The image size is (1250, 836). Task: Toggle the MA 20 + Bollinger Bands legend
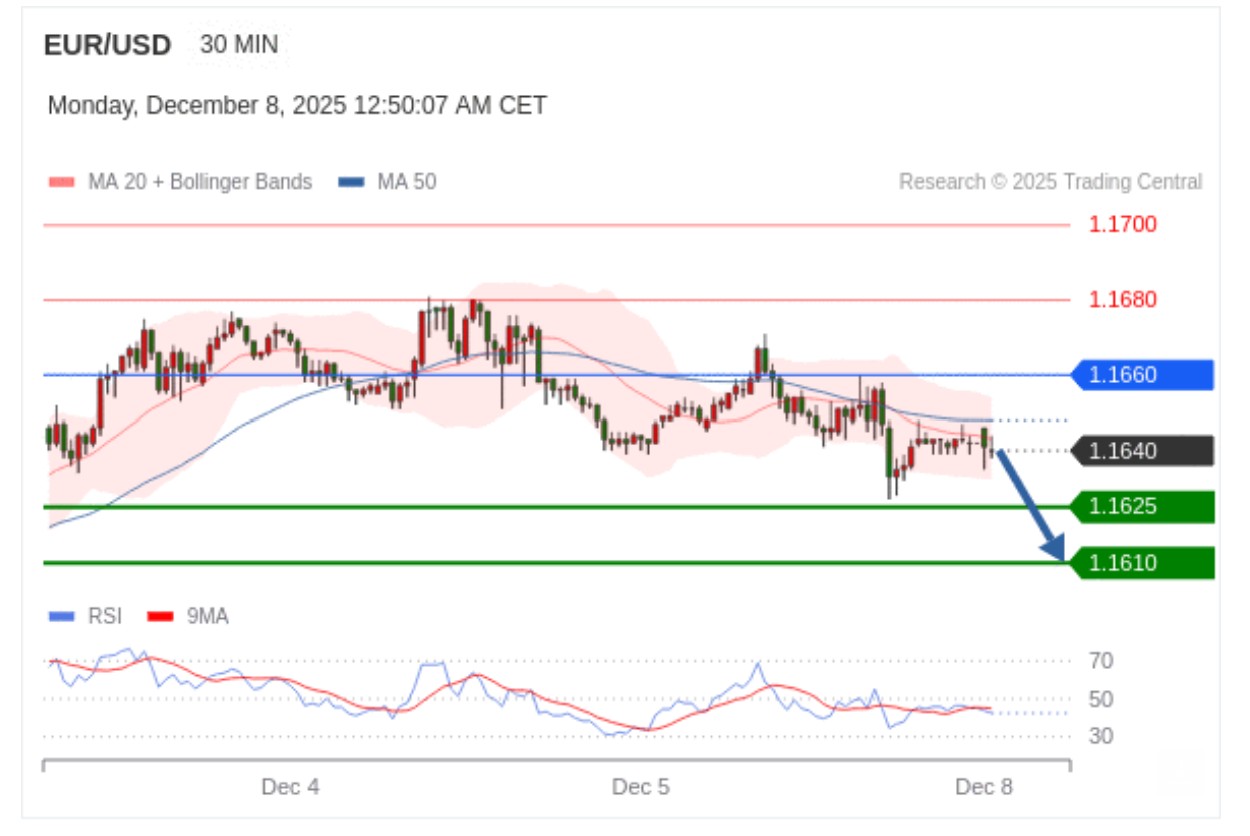coord(200,182)
